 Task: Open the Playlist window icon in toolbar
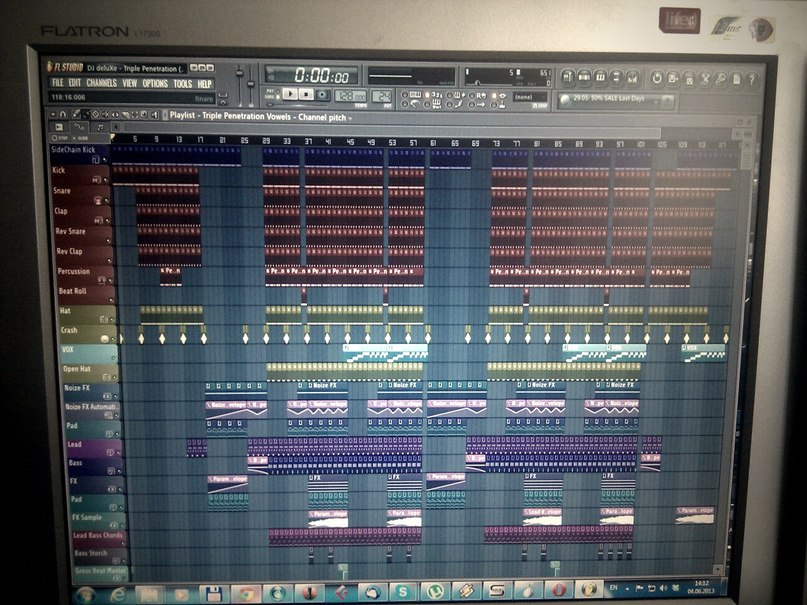(x=568, y=78)
